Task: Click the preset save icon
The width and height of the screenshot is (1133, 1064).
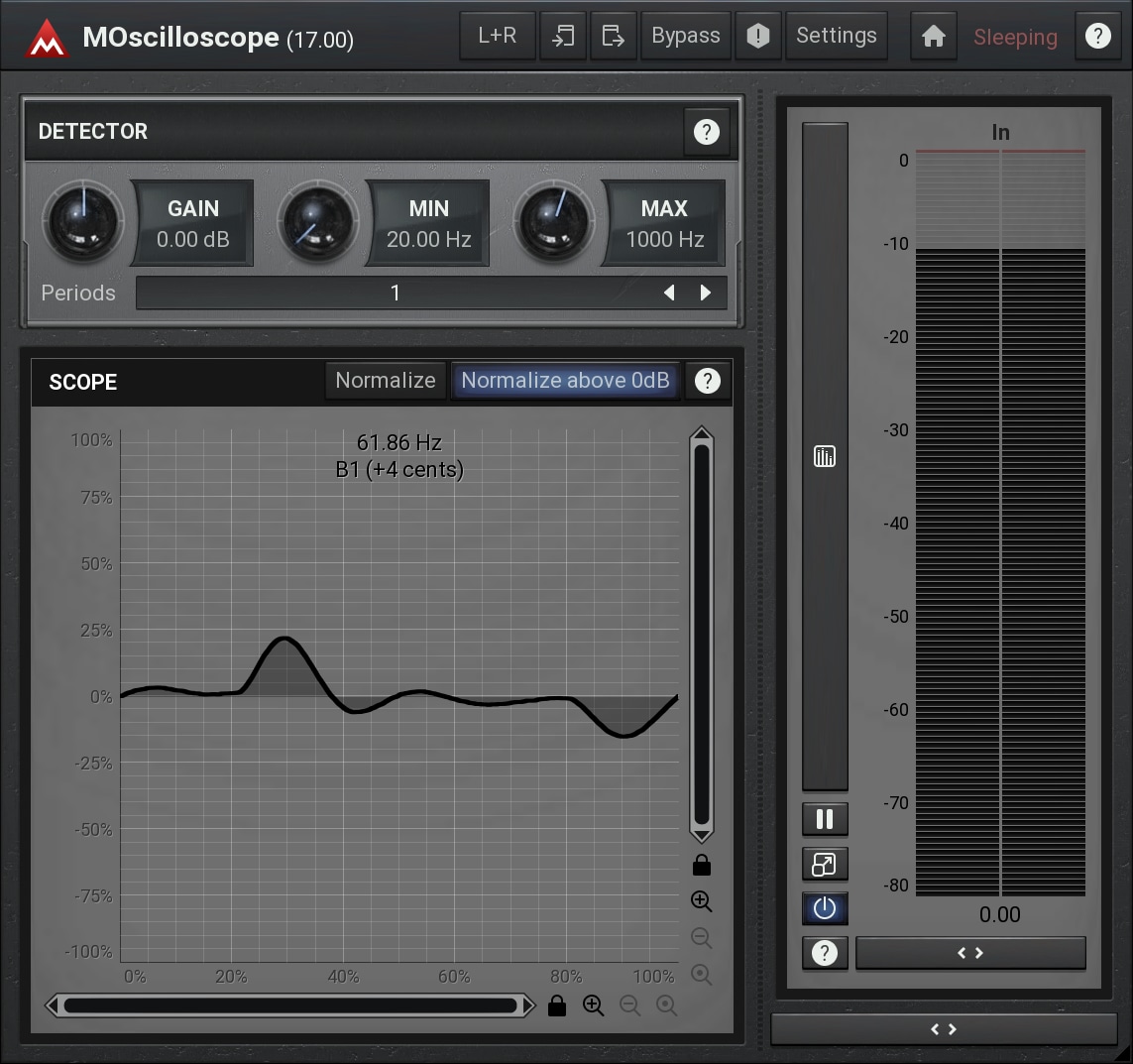Action: click(614, 37)
